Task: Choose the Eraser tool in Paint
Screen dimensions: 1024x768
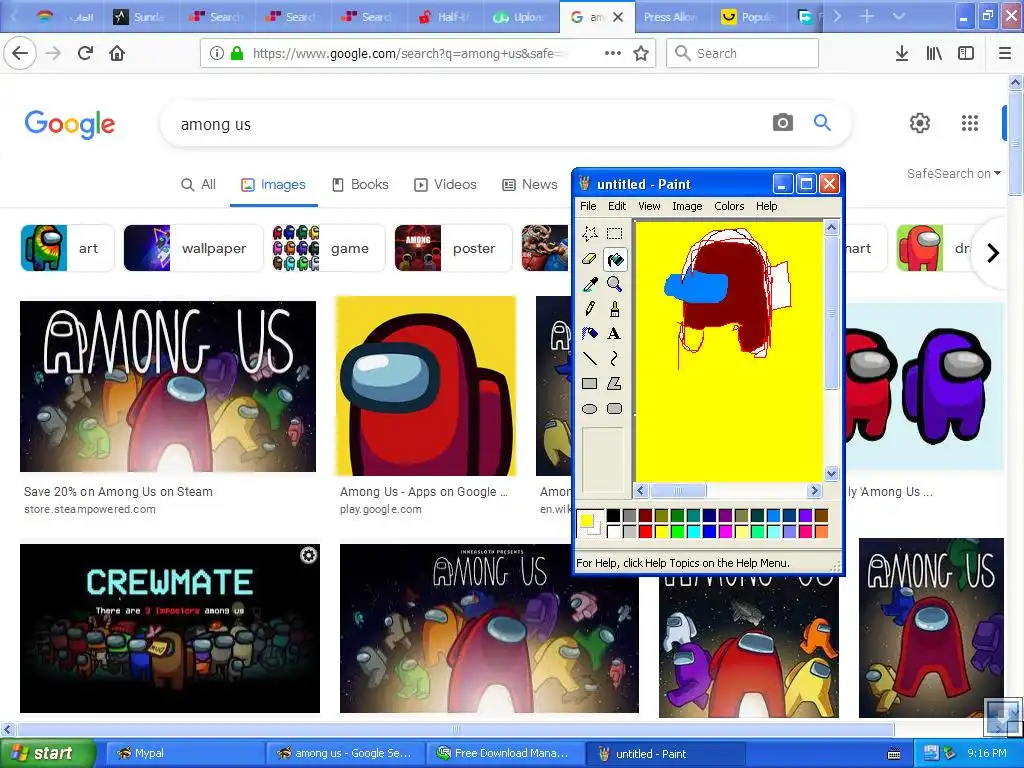Action: tap(589, 259)
